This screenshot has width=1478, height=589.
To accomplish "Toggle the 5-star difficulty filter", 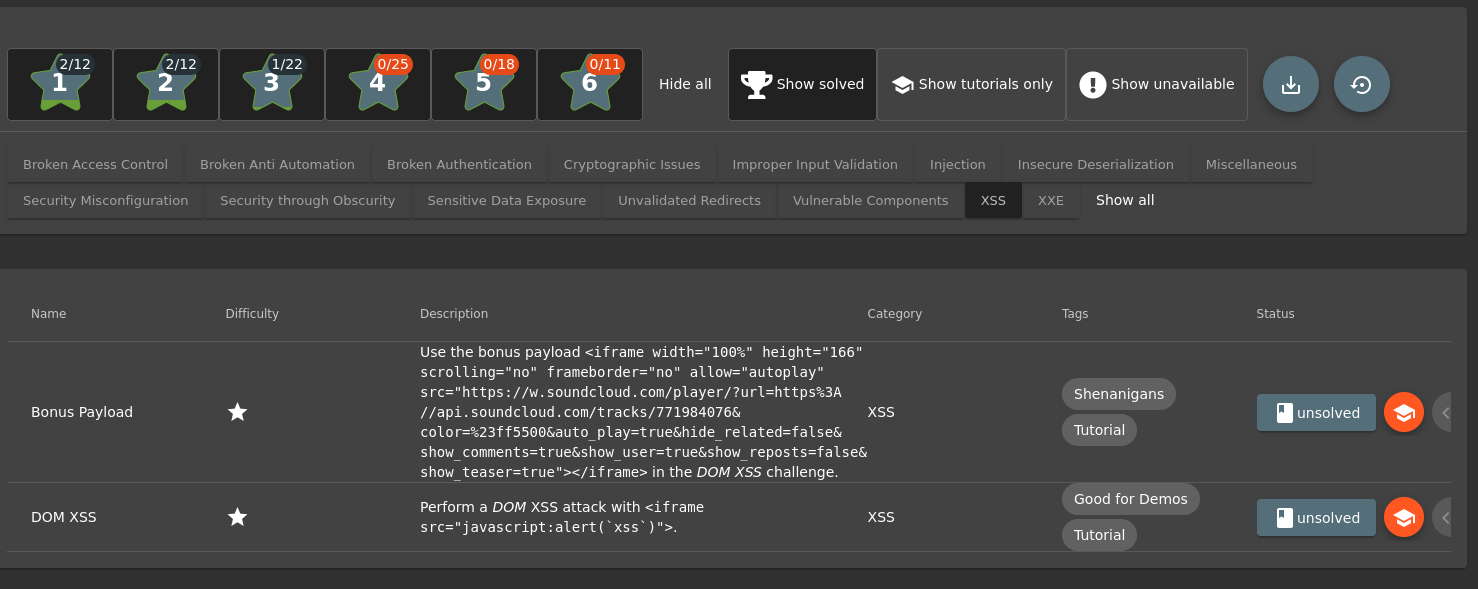I will point(484,84).
